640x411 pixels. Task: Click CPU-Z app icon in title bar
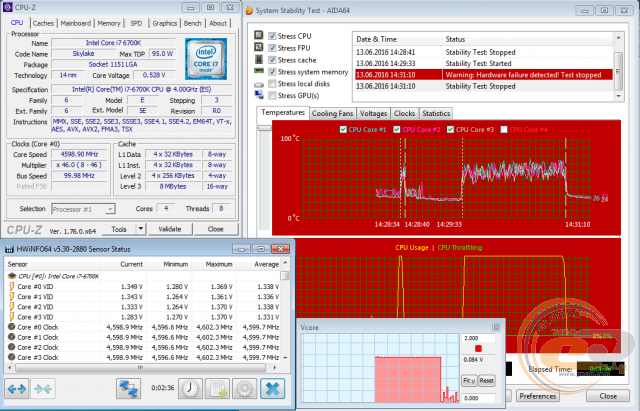pos(7,7)
